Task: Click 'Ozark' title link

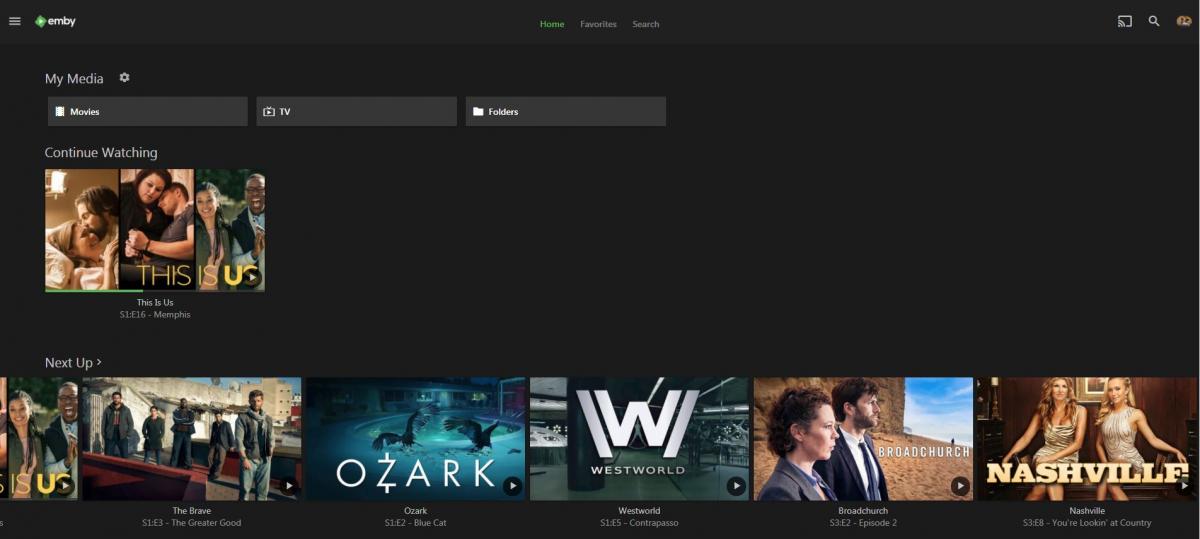Action: [415, 511]
